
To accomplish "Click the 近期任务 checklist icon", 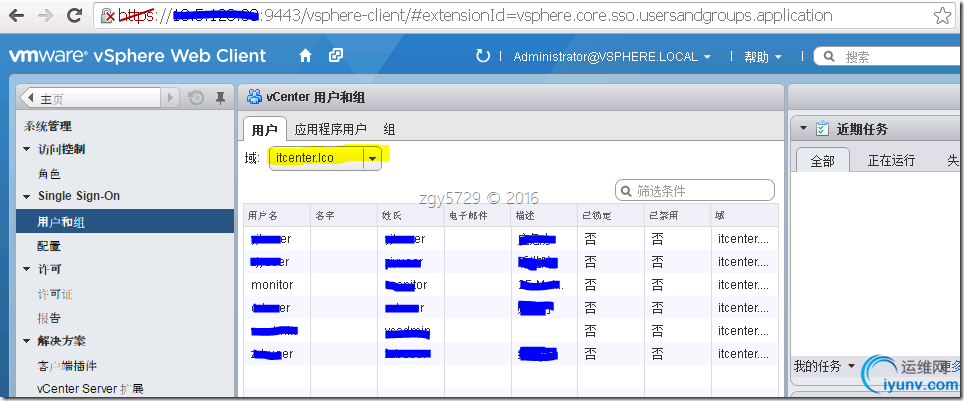I will coord(822,129).
